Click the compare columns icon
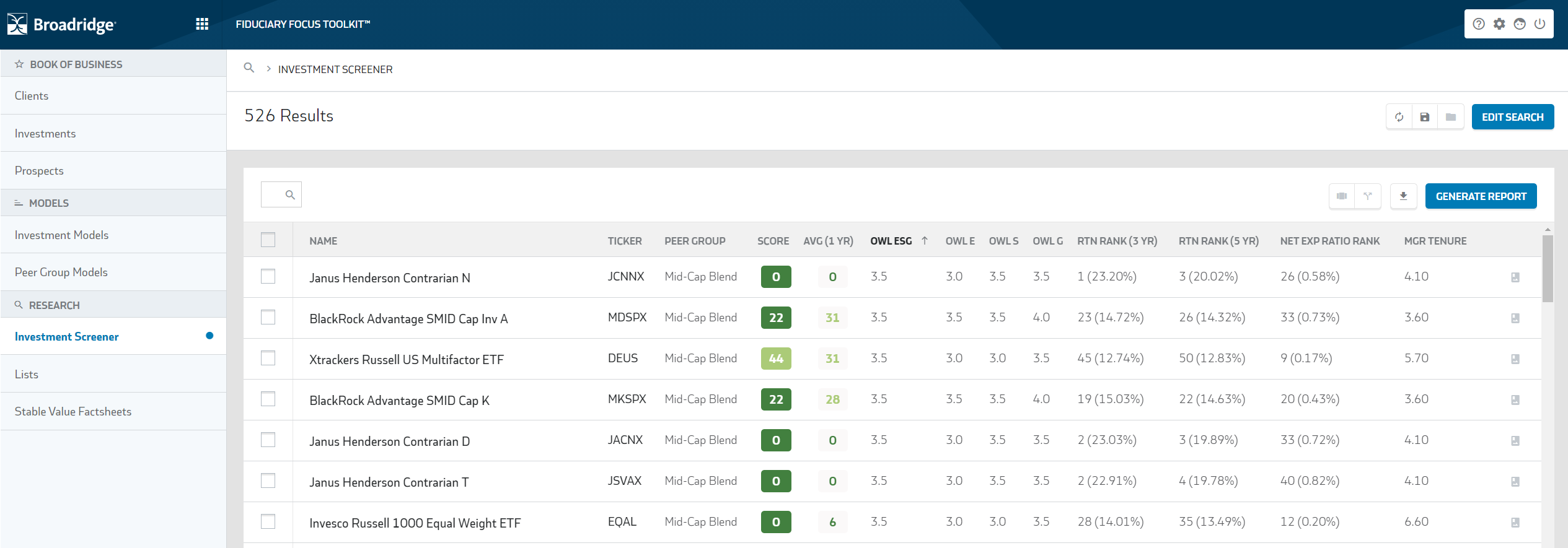 1342,196
